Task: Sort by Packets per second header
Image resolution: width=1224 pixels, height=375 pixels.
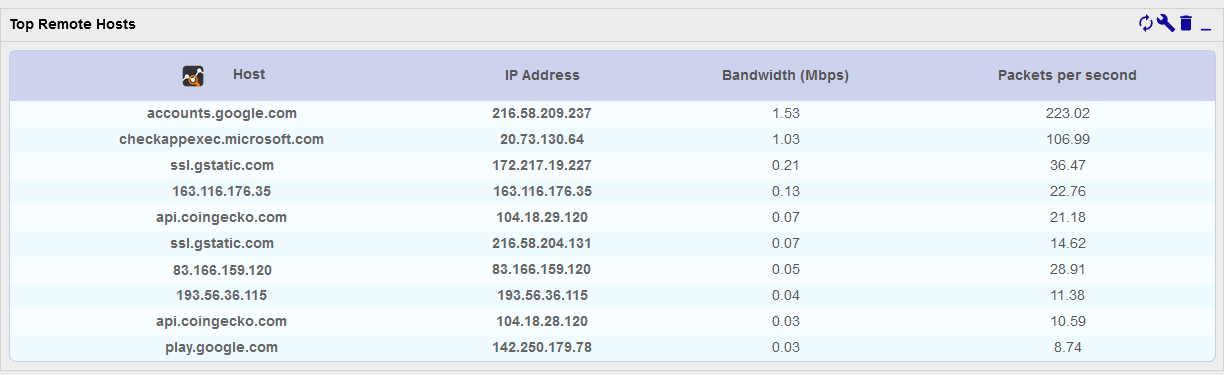Action: [1067, 75]
